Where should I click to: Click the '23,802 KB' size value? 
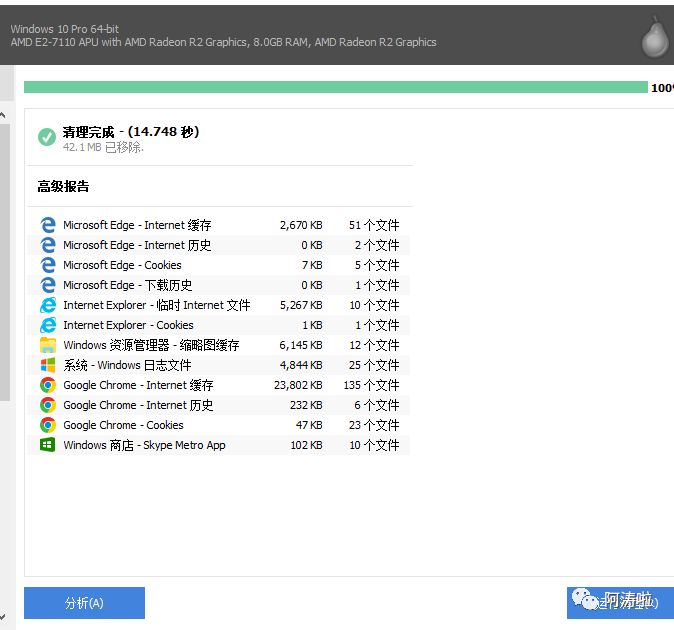pyautogui.click(x=298, y=385)
